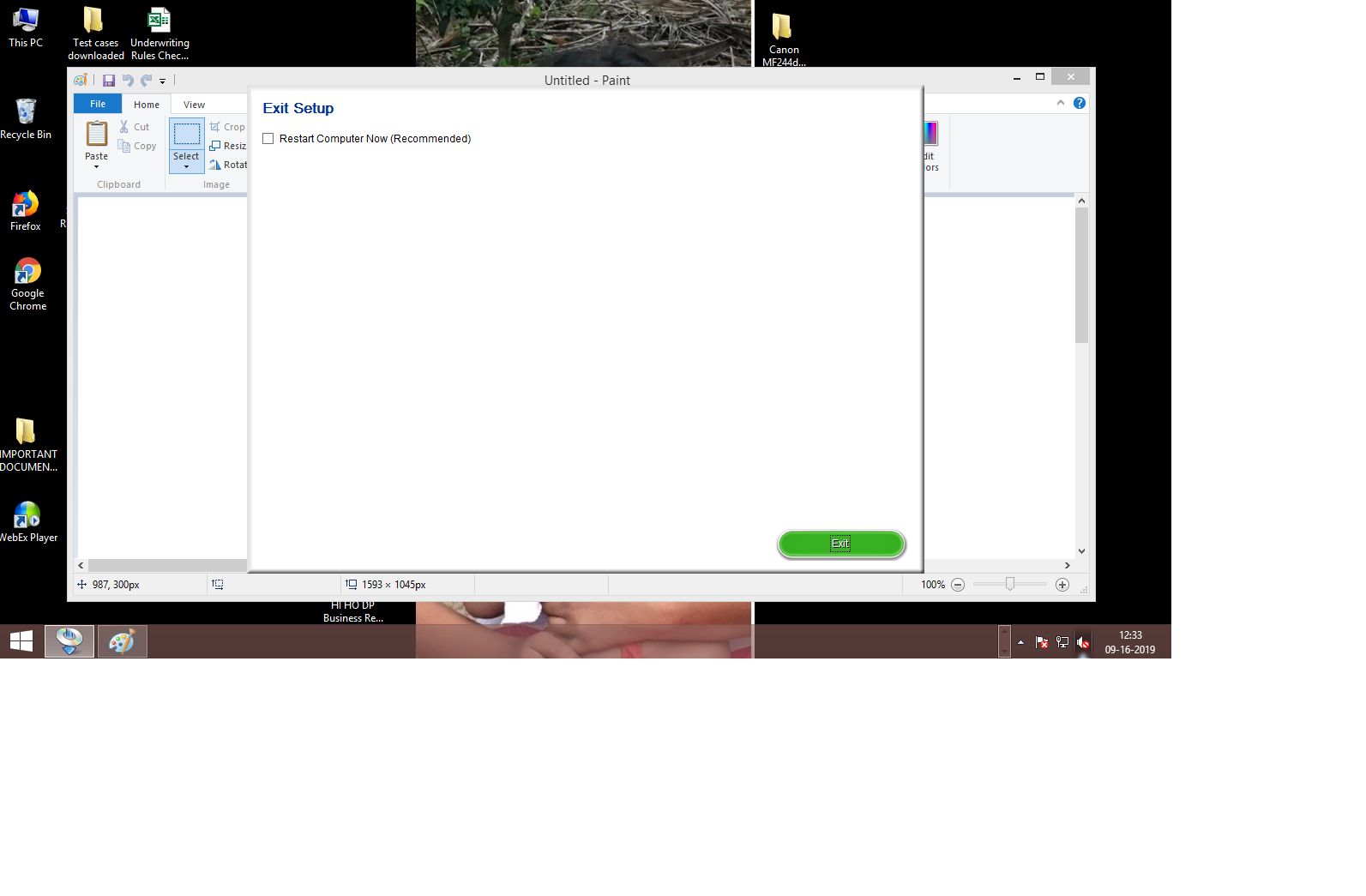Collapse the Paint ribbon with chevron
This screenshot has height=896, width=1366.
coord(1061,103)
